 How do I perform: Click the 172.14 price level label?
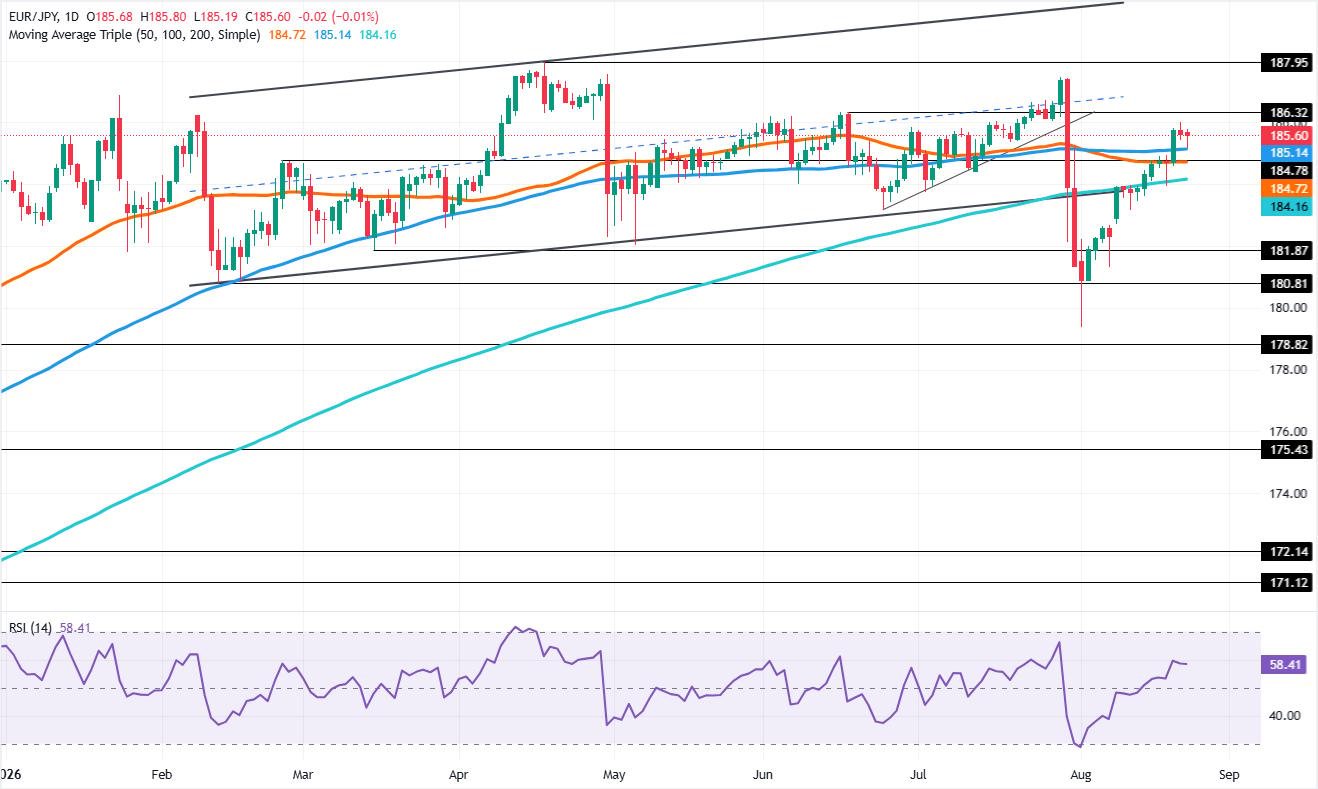(1286, 552)
